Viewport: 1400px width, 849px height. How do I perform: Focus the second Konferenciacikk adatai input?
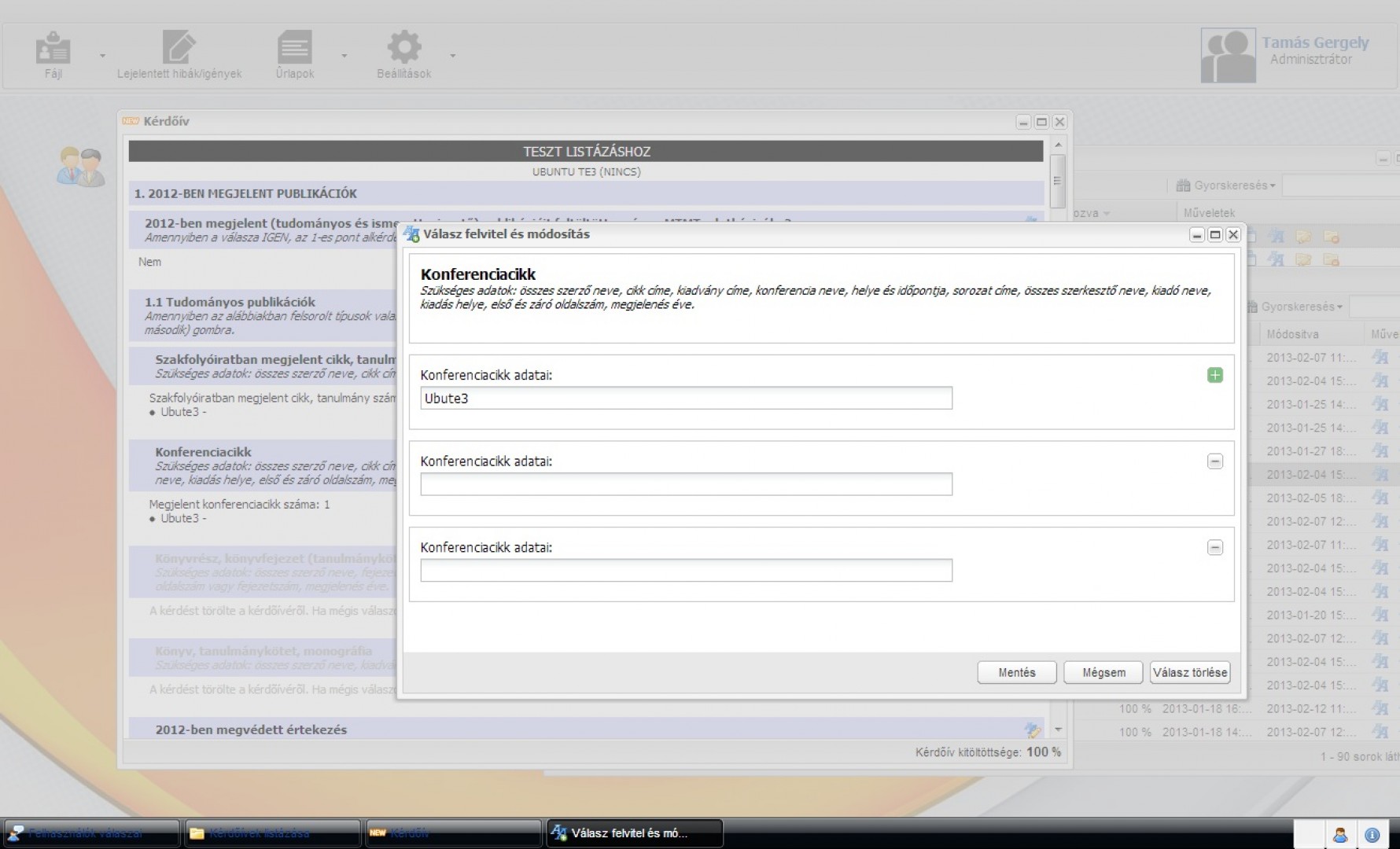tap(686, 484)
